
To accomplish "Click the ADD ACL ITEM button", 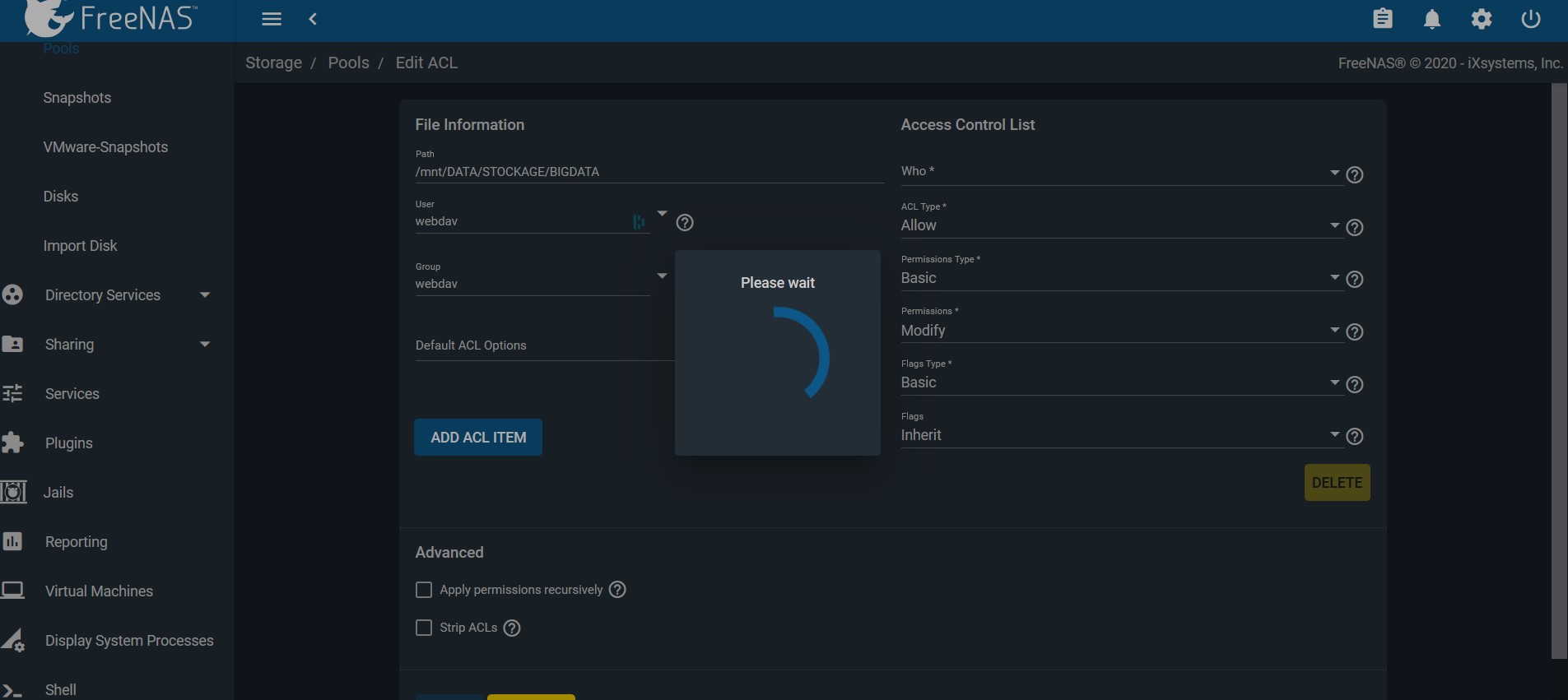I will pyautogui.click(x=478, y=438).
